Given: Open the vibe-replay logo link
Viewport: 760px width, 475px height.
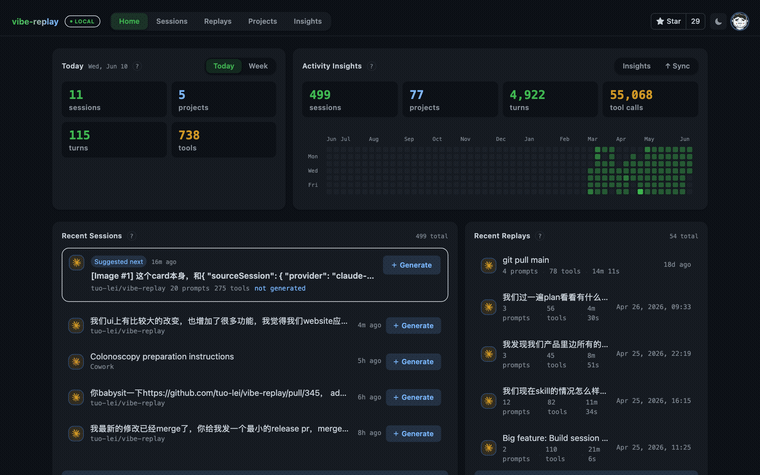Looking at the screenshot, I should [35, 21].
